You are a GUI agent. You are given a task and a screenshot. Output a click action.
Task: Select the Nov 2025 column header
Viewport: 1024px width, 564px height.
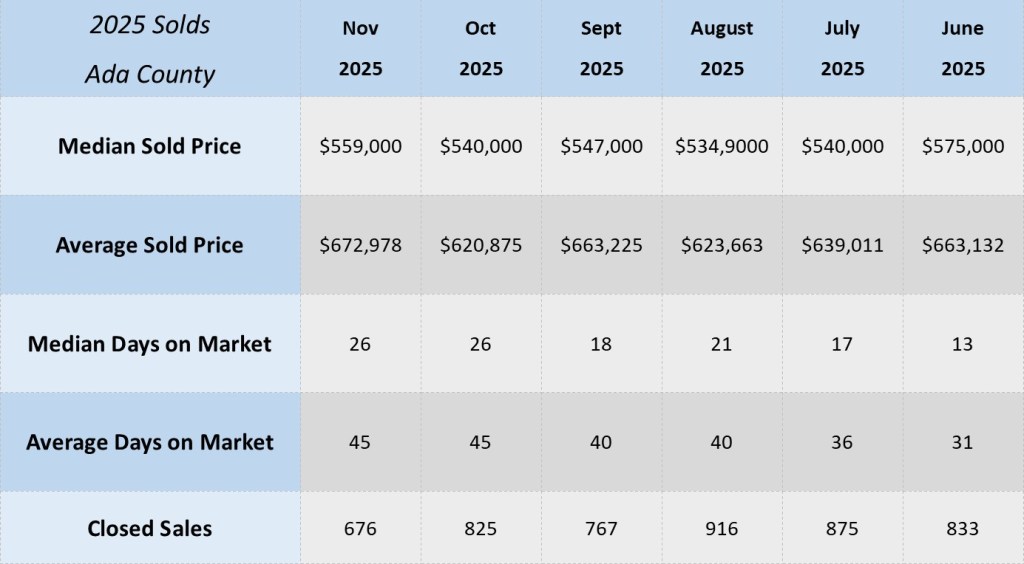click(x=360, y=48)
